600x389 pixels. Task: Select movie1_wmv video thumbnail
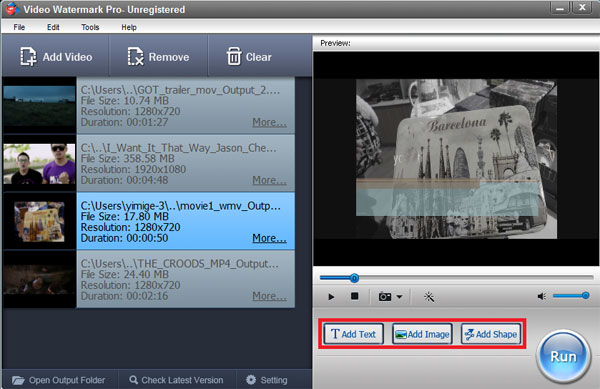click(39, 222)
